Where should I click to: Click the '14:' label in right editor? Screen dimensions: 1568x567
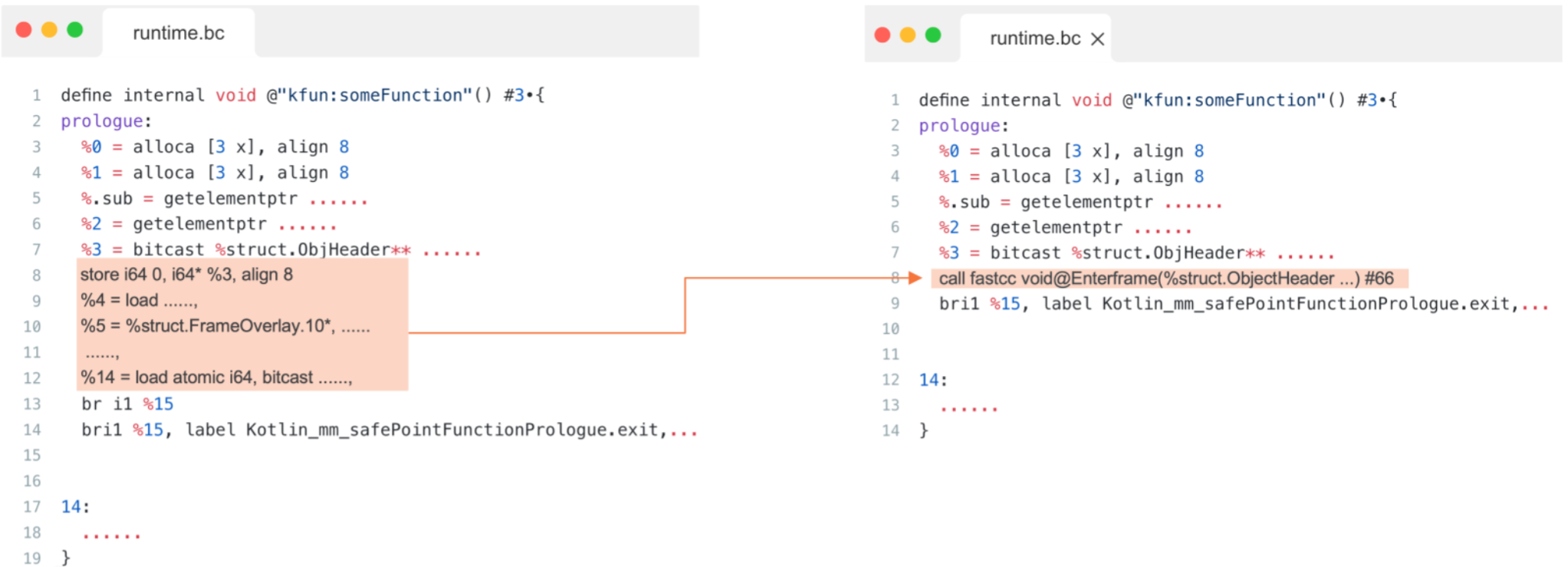(932, 380)
